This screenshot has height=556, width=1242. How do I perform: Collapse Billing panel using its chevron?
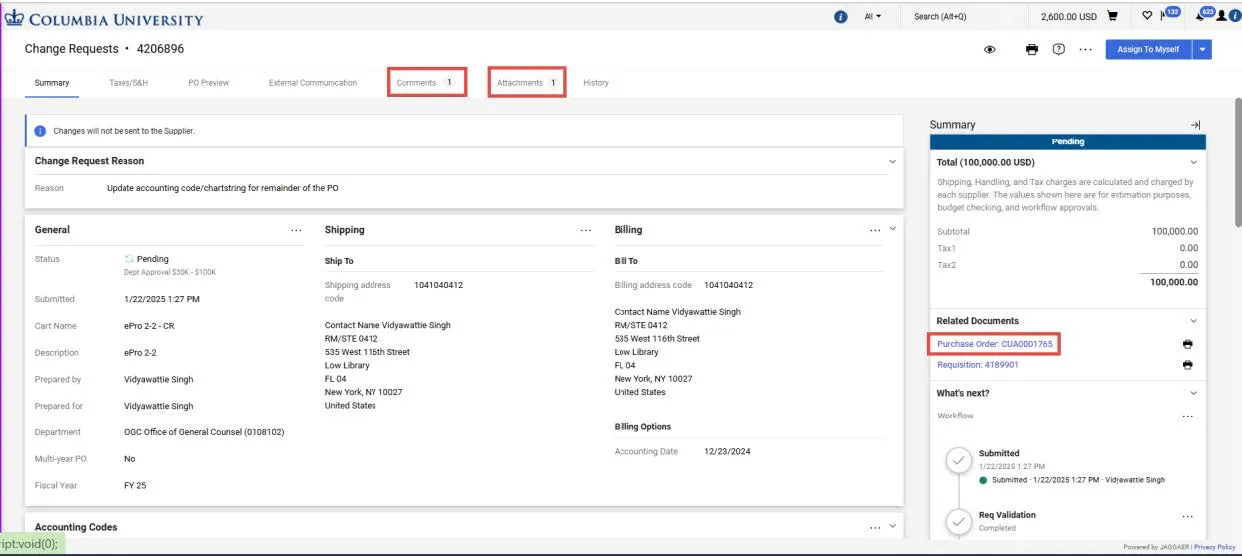click(892, 230)
